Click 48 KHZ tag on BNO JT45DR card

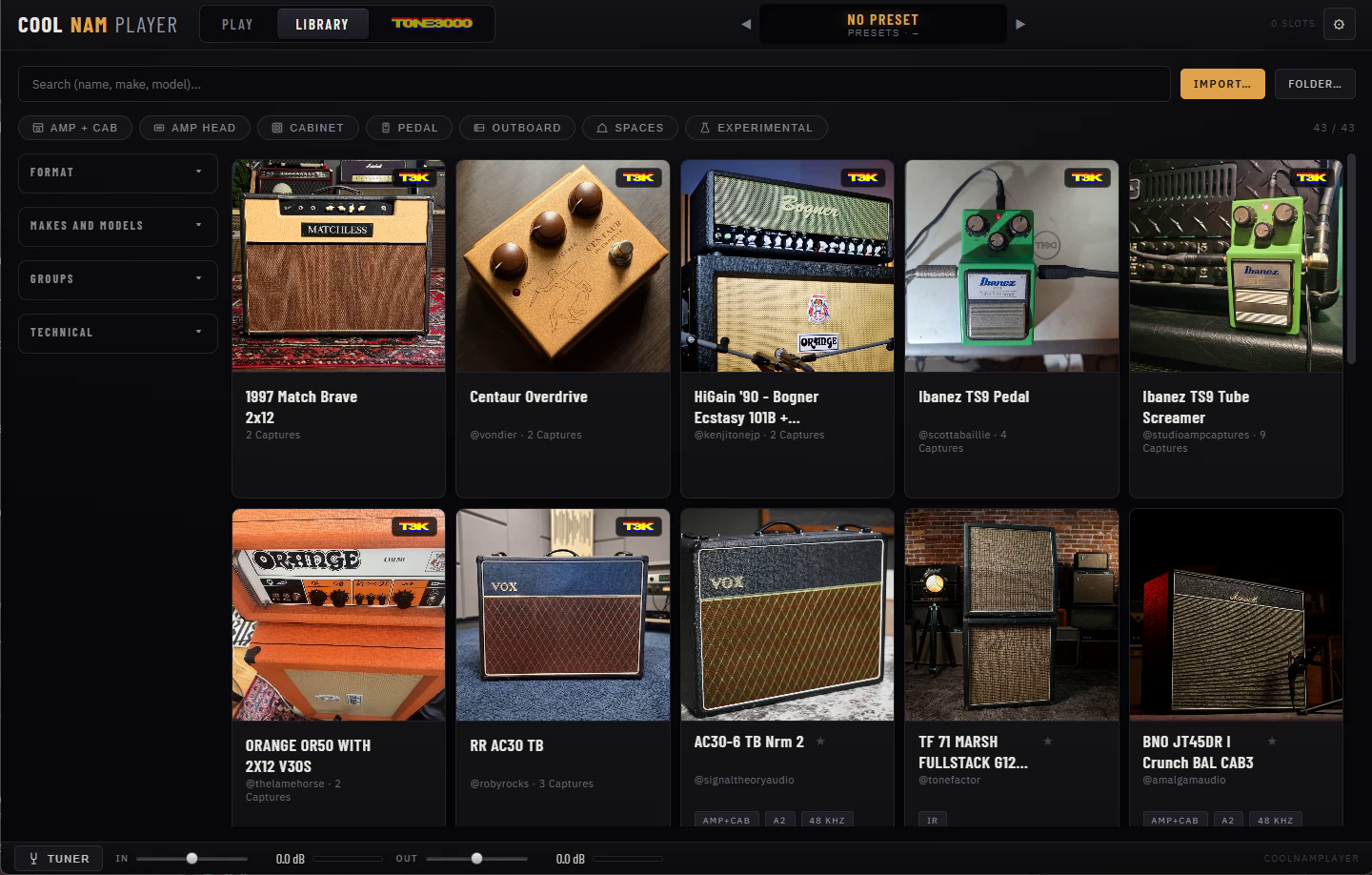[1276, 820]
